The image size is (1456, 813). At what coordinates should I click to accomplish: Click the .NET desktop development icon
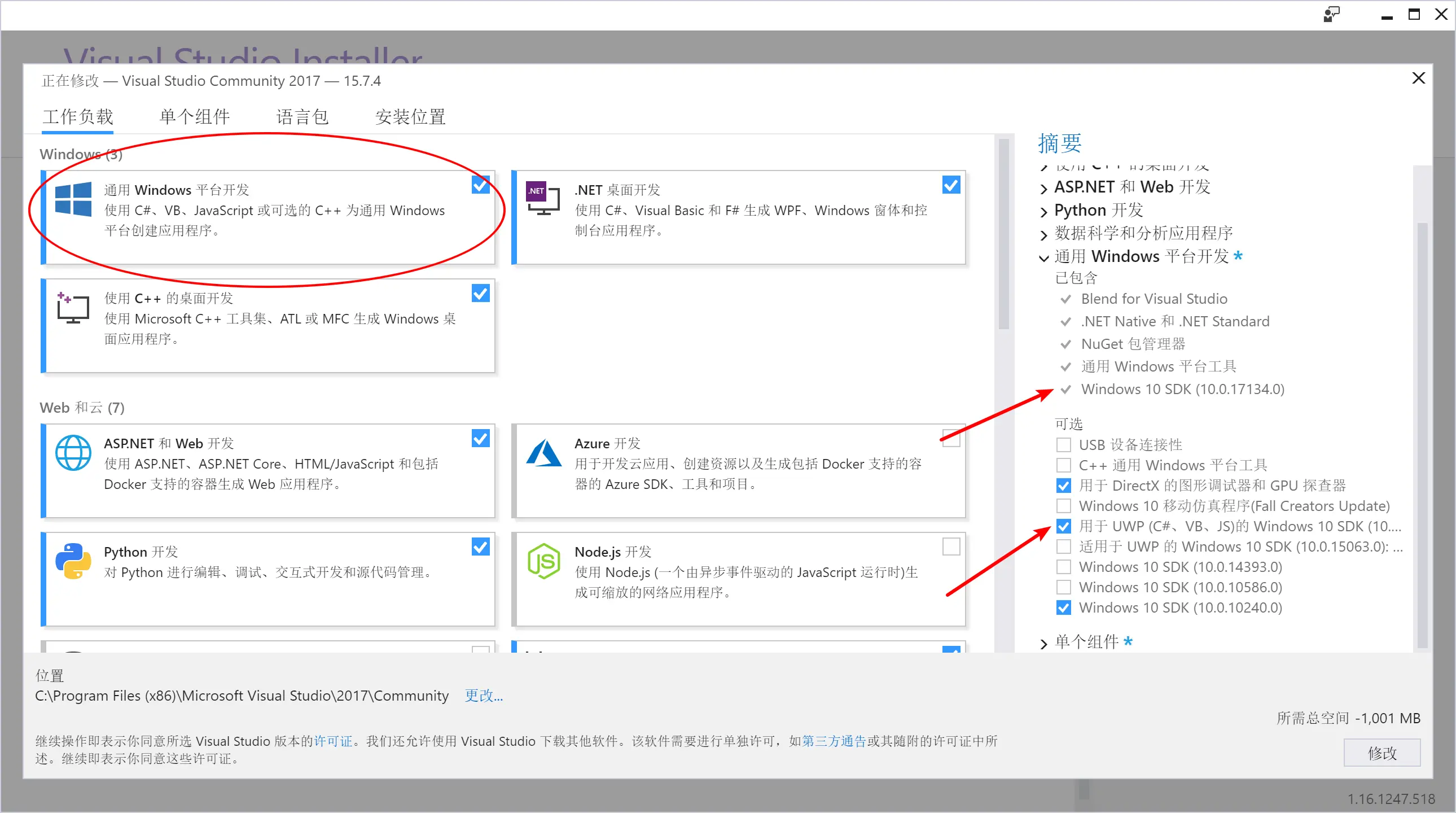point(542,198)
